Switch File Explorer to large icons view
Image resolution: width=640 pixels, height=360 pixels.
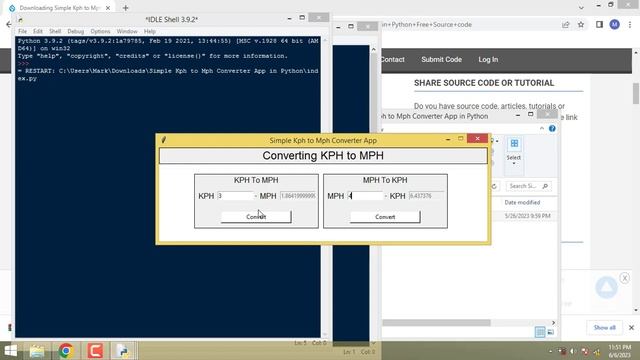point(550,332)
